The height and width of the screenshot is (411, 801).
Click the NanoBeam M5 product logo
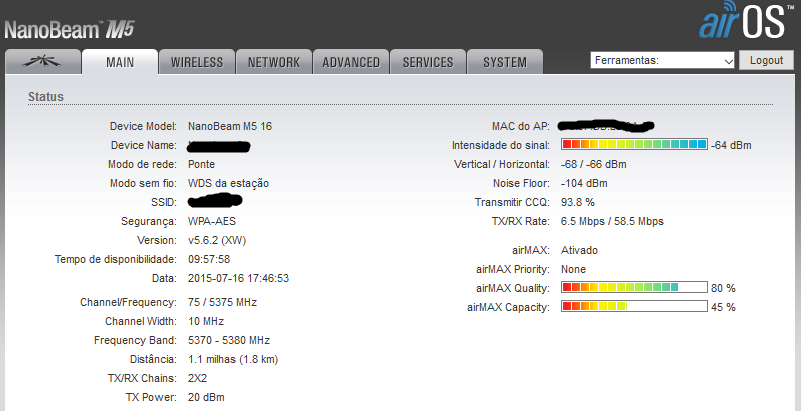coord(69,30)
